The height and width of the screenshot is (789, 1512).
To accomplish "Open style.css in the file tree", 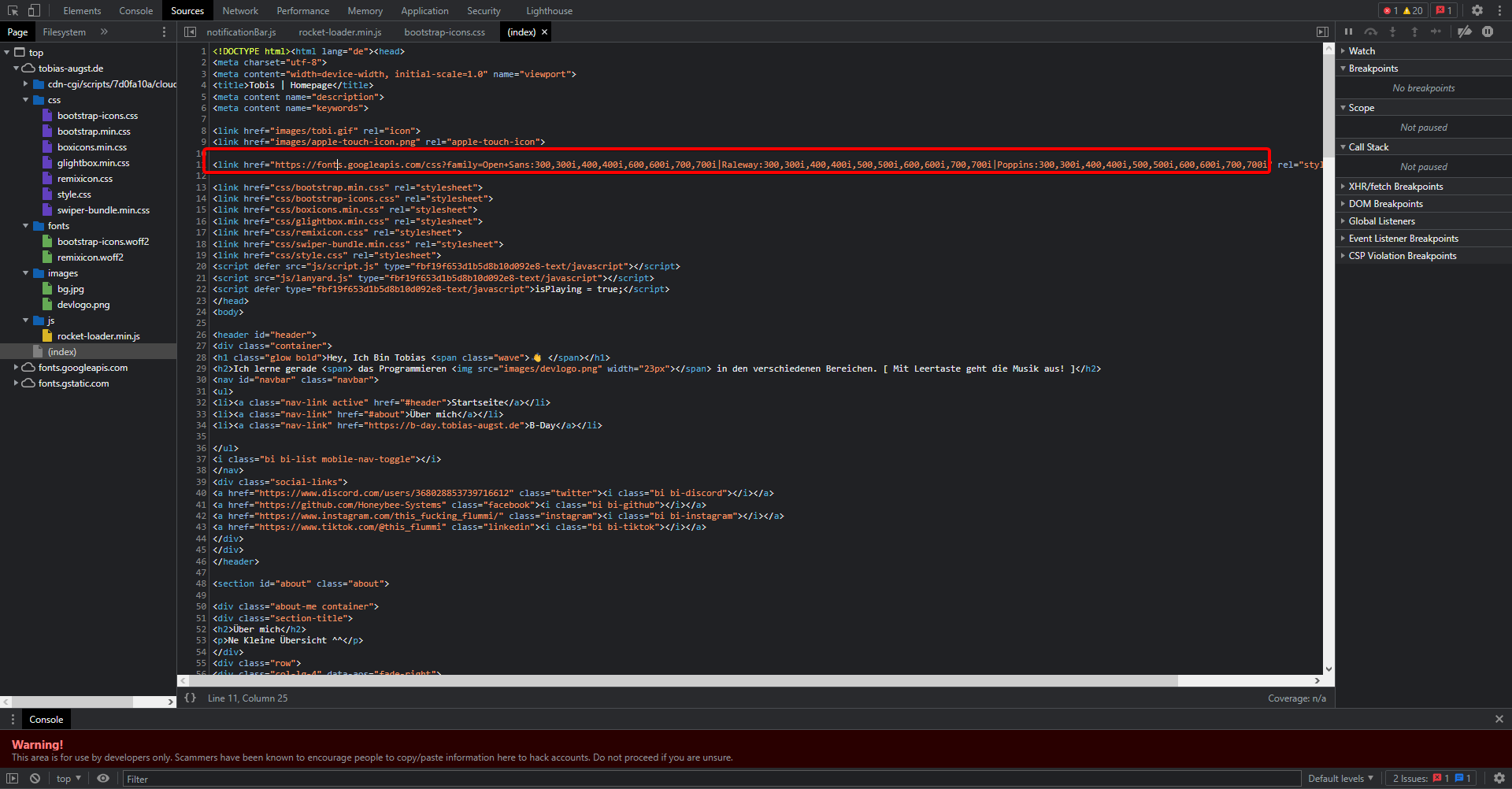I will [x=74, y=194].
